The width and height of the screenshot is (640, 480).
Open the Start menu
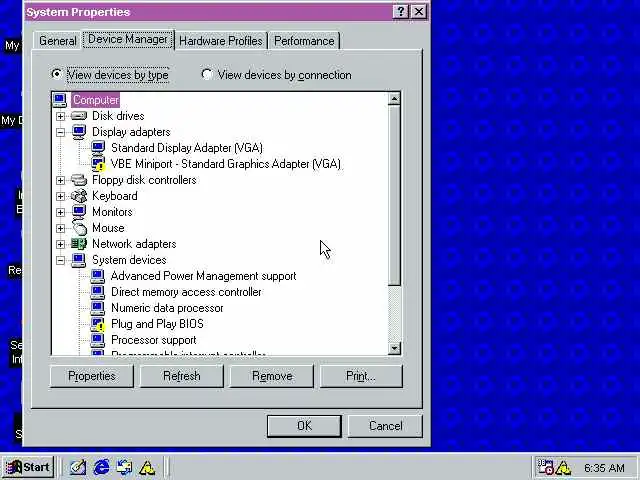click(x=28, y=467)
